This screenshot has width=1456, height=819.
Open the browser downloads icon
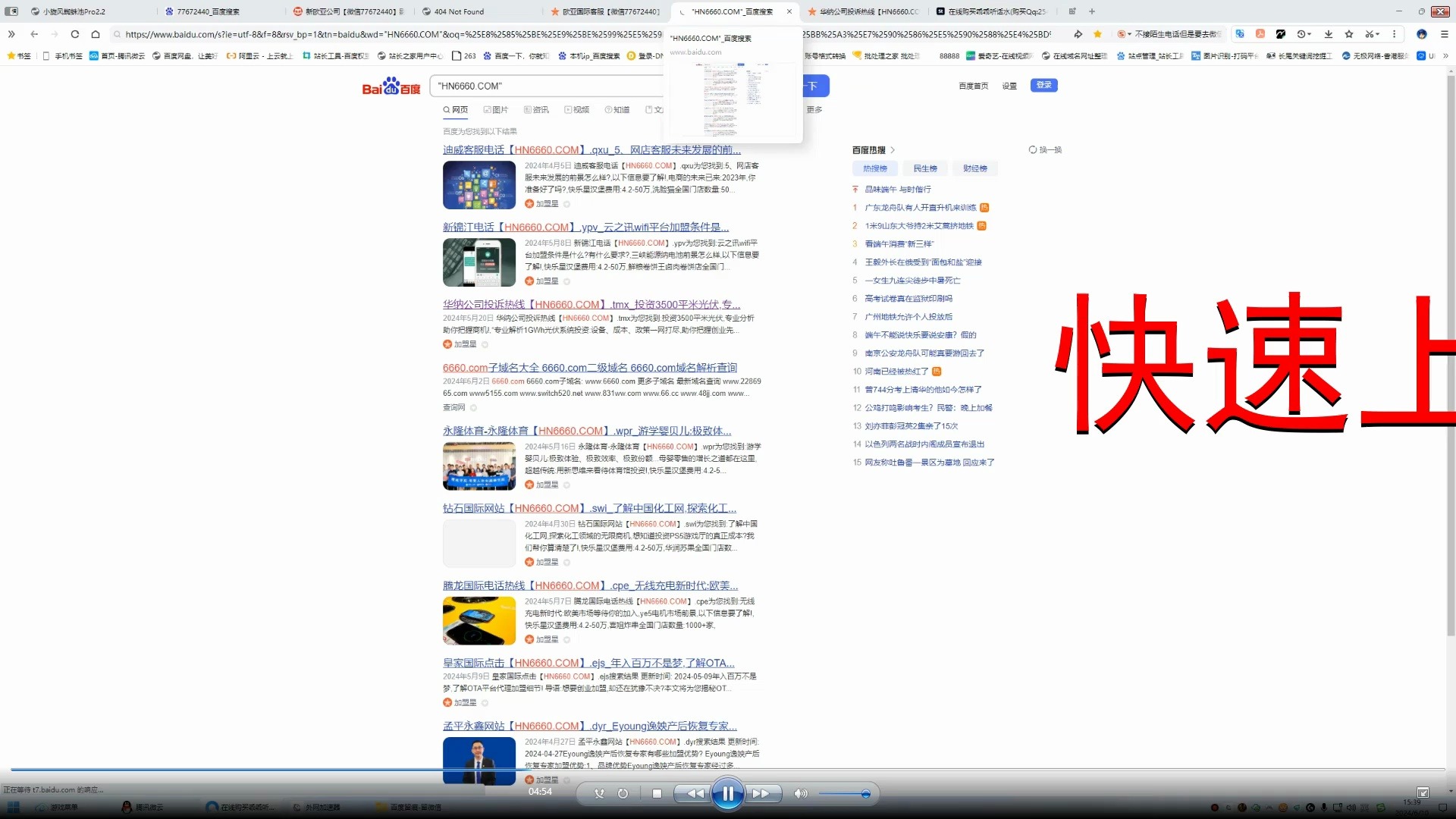[x=1329, y=34]
